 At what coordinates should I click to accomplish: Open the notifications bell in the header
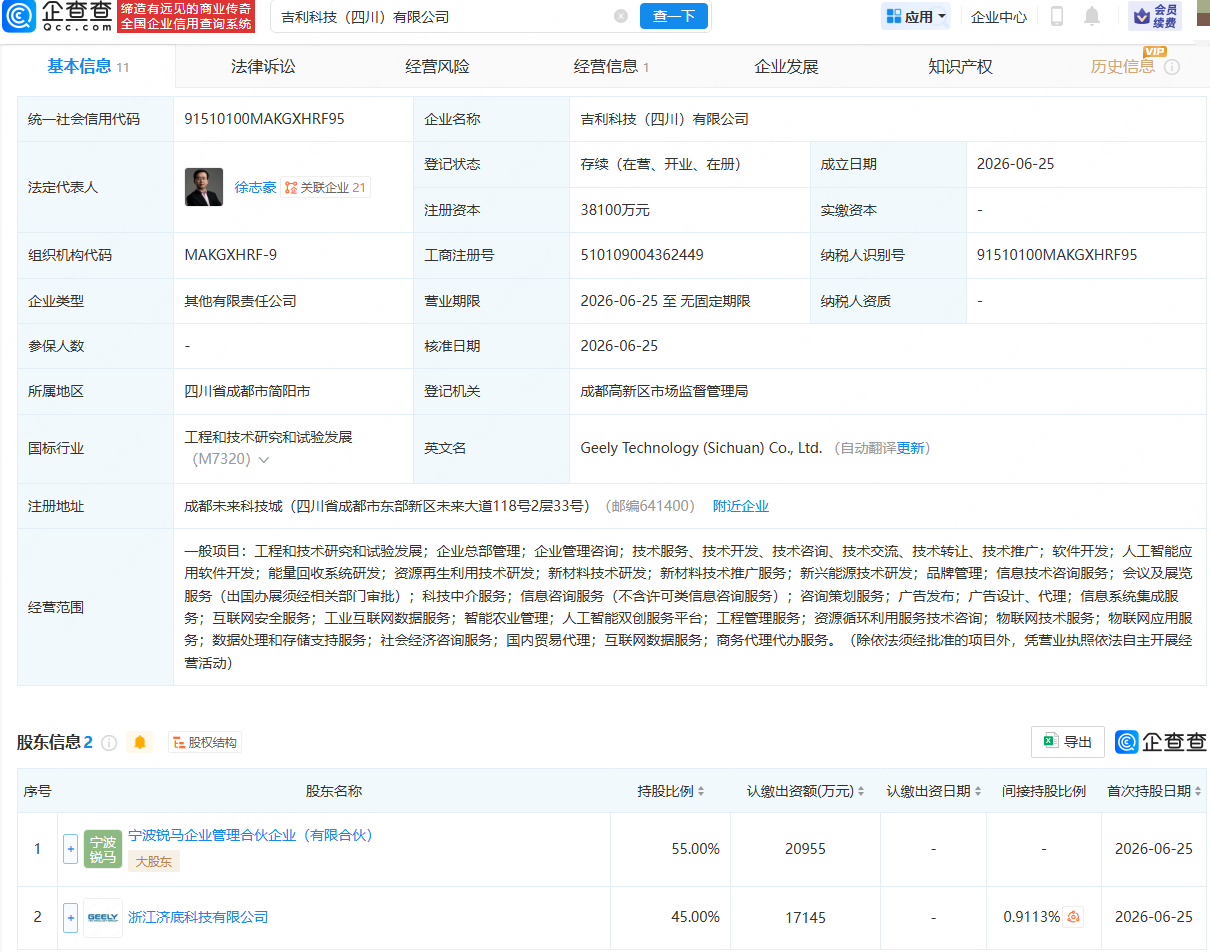tap(1092, 16)
